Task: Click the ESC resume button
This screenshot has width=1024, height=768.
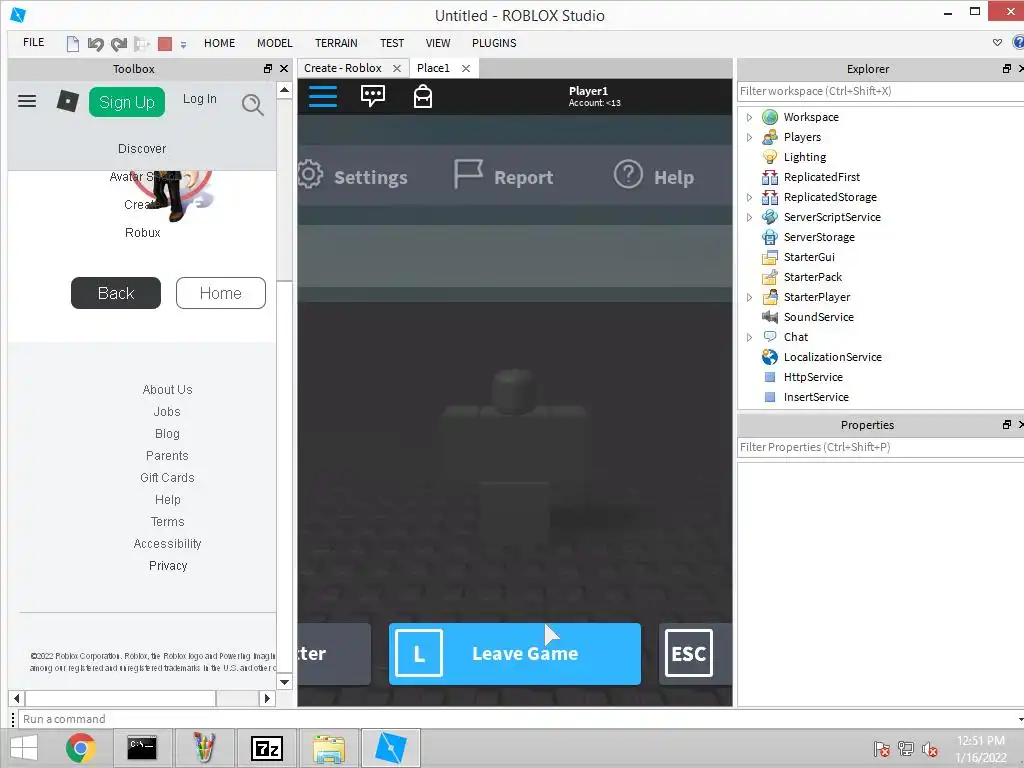Action: click(x=695, y=654)
